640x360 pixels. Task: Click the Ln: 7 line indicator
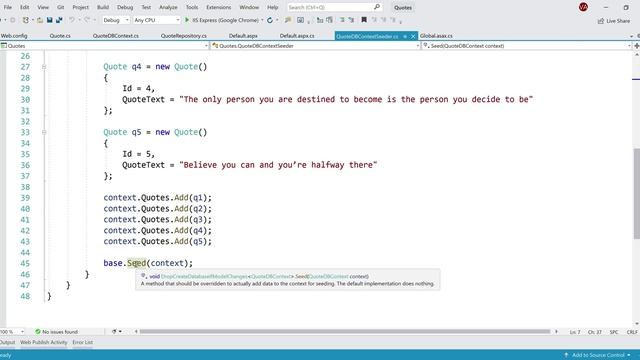coord(575,332)
